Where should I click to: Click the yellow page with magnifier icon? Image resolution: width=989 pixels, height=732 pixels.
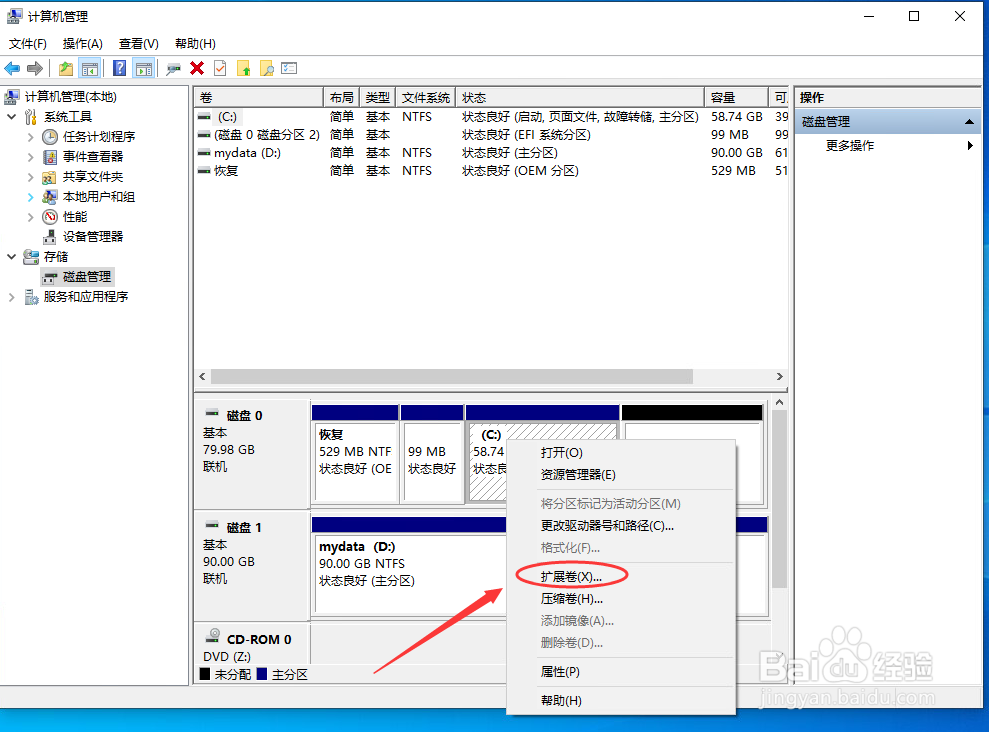(x=267, y=68)
